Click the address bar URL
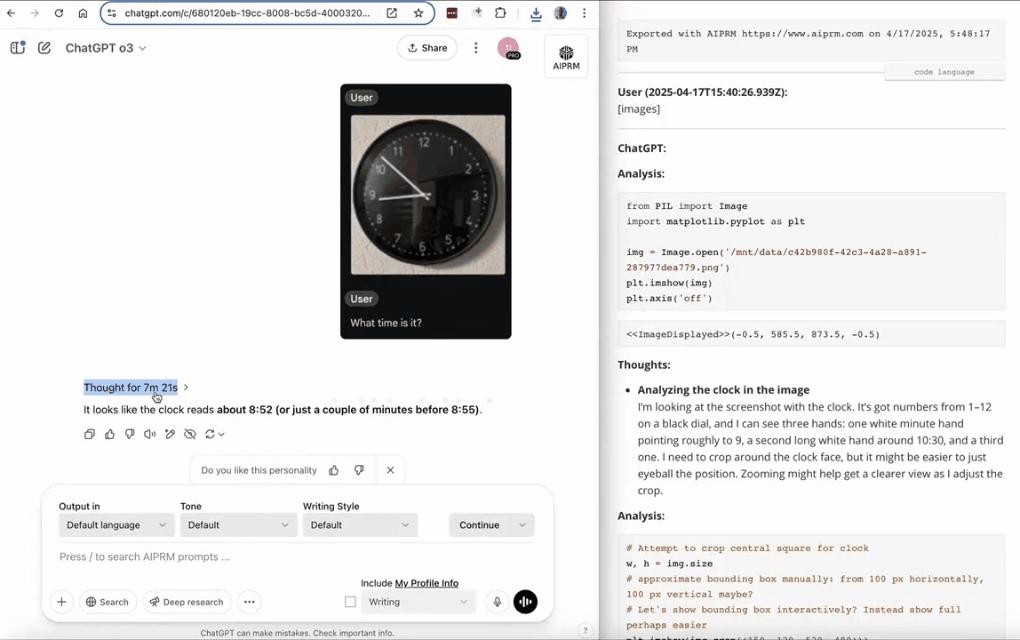 [x=247, y=13]
